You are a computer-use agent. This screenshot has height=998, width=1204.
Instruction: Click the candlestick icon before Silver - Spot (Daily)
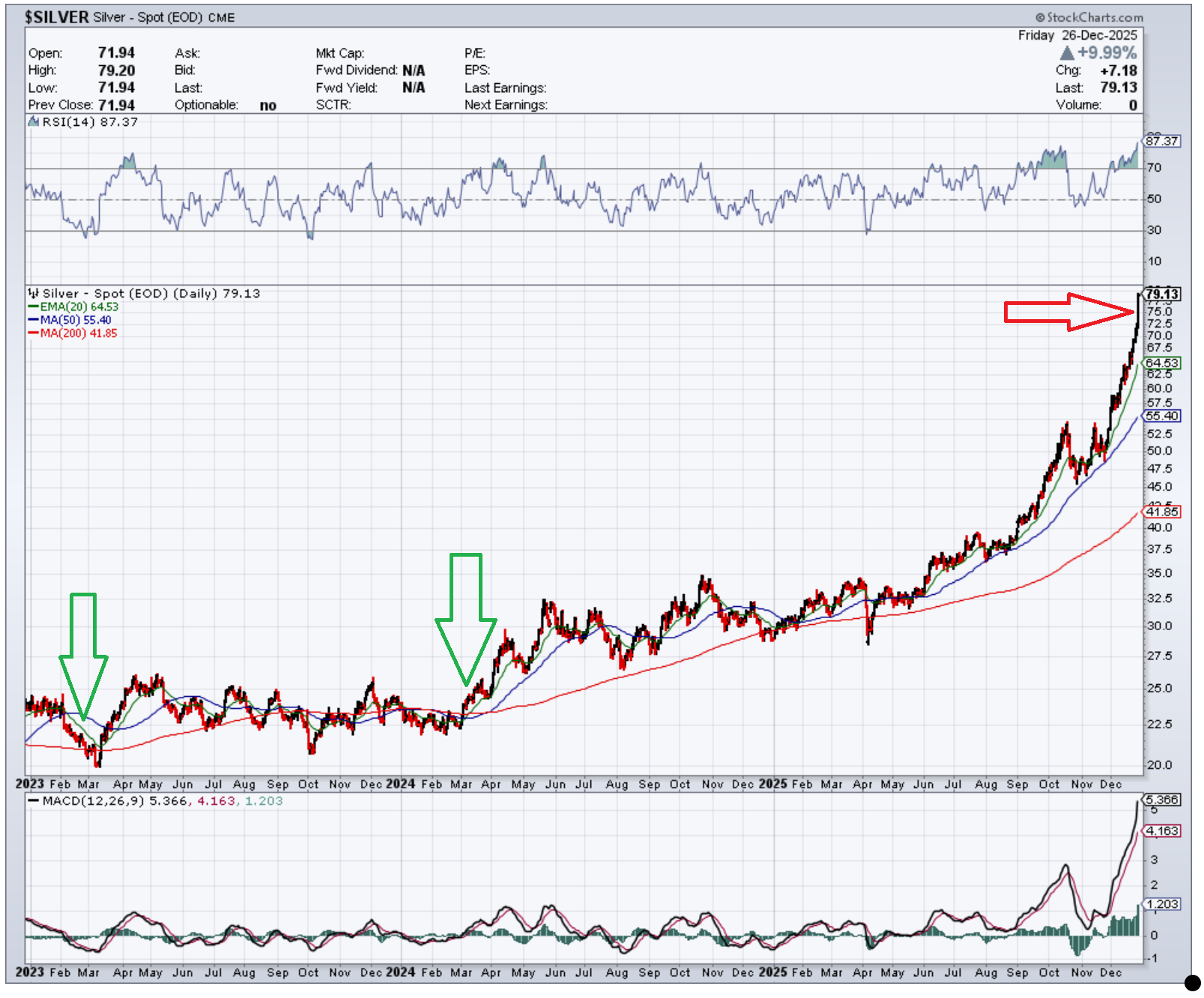[x=33, y=294]
